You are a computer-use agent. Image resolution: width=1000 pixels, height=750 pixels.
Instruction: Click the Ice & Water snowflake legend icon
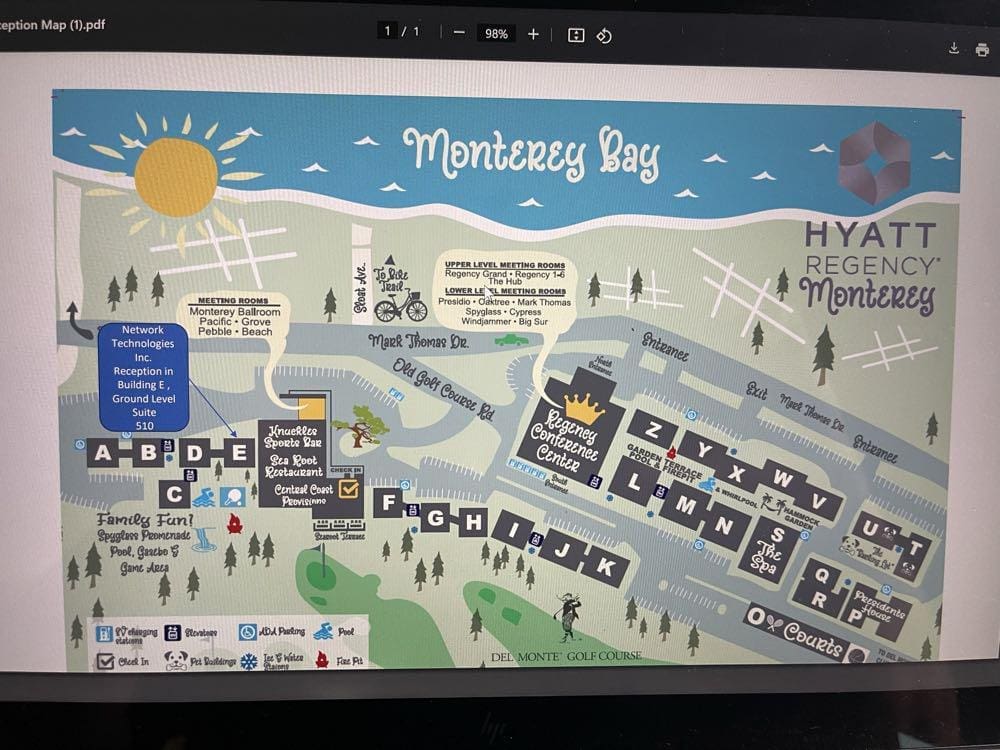pyautogui.click(x=248, y=661)
